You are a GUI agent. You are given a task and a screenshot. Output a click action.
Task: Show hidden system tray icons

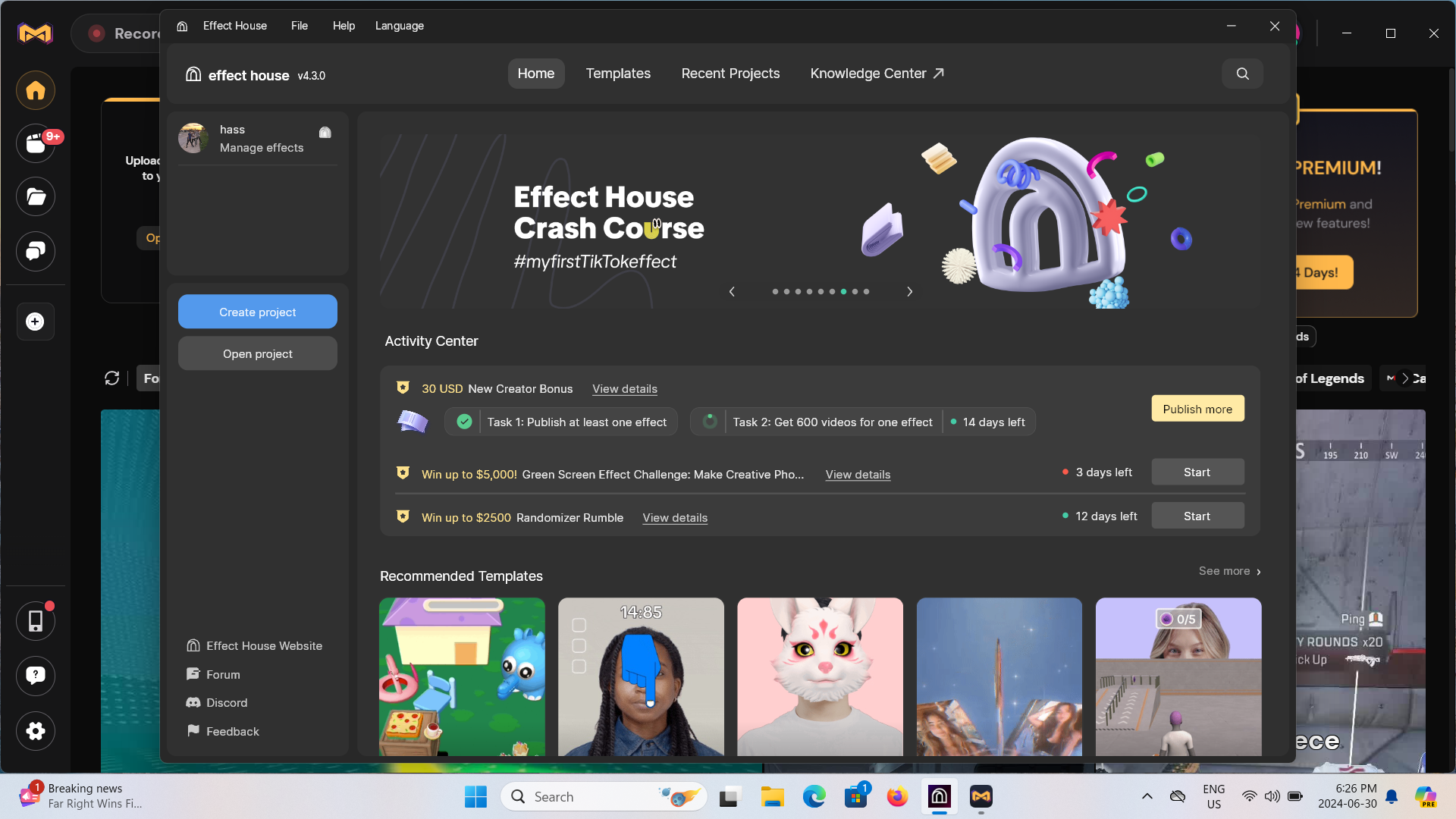click(1147, 796)
